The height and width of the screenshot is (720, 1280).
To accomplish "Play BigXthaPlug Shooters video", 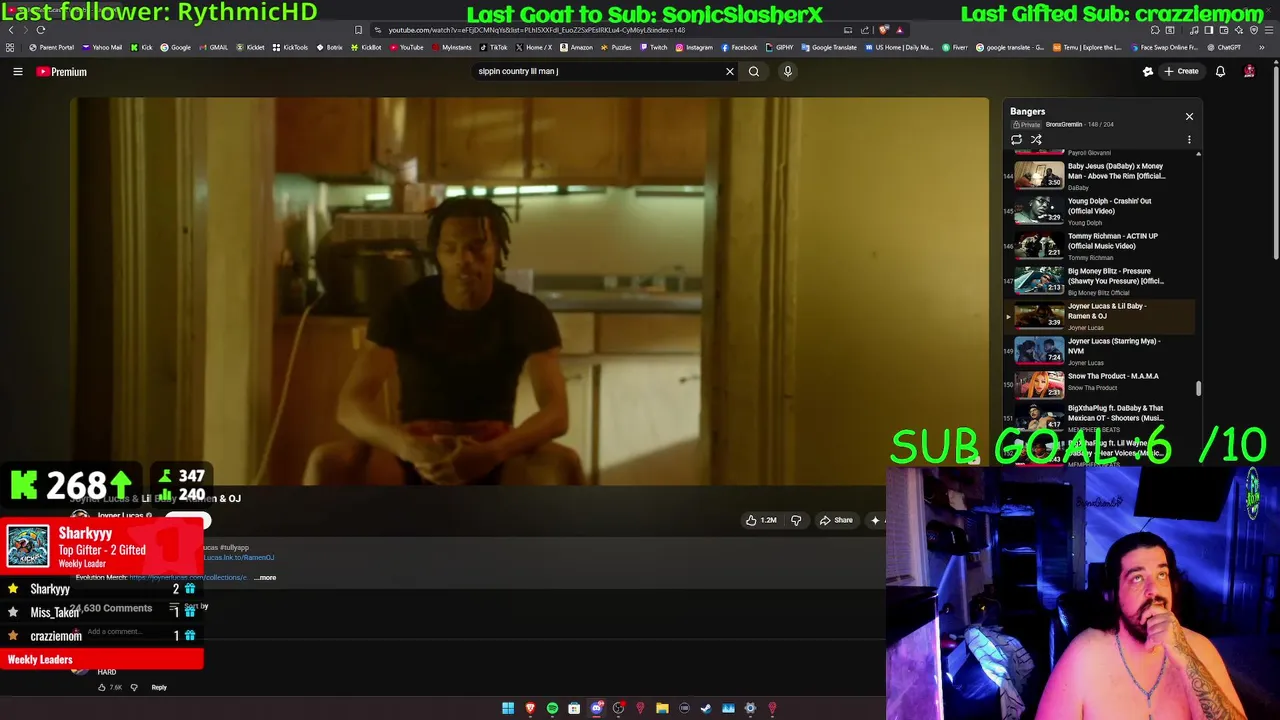I will point(1100,418).
